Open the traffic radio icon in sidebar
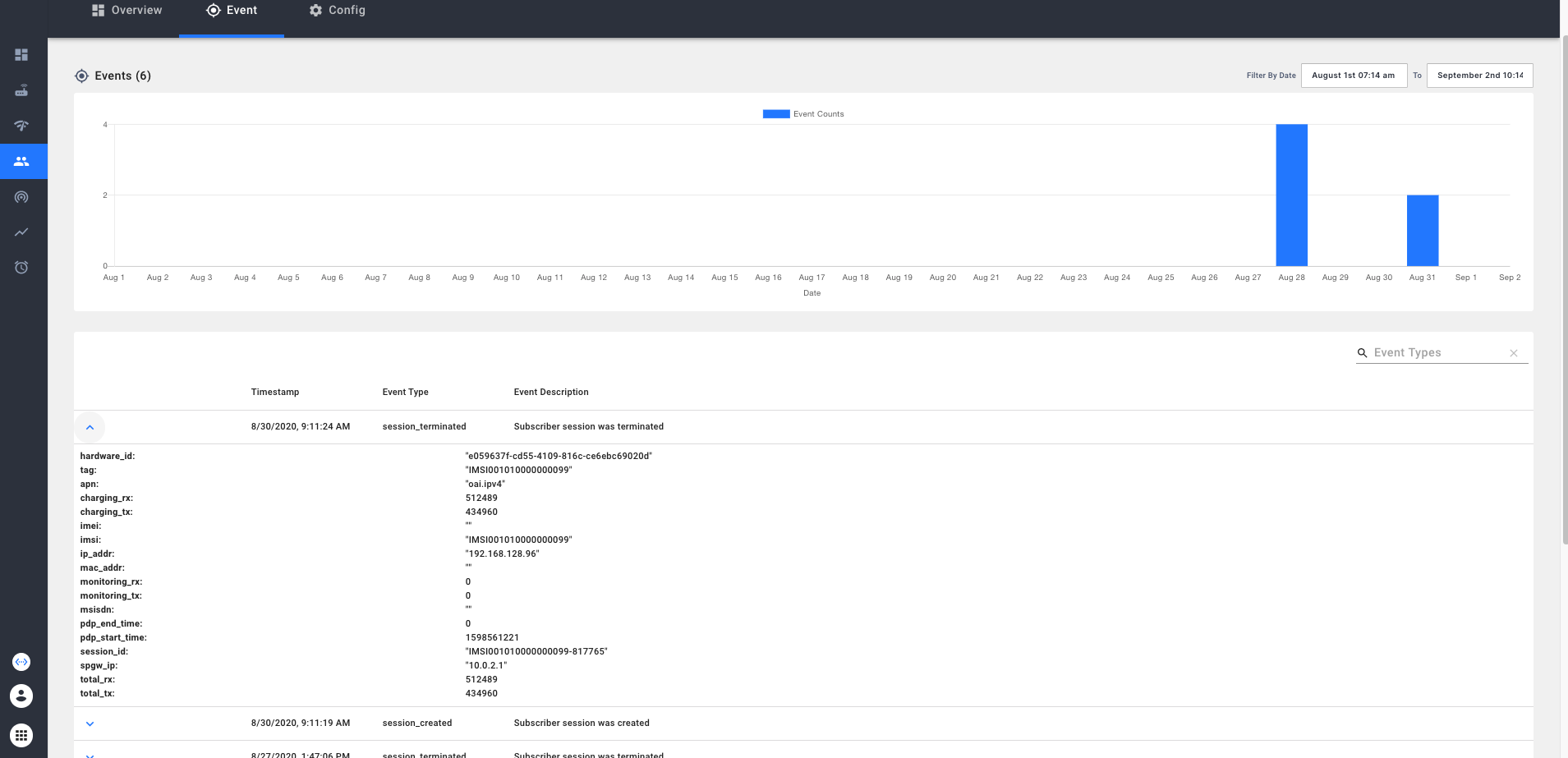The image size is (1568, 758). (22, 197)
